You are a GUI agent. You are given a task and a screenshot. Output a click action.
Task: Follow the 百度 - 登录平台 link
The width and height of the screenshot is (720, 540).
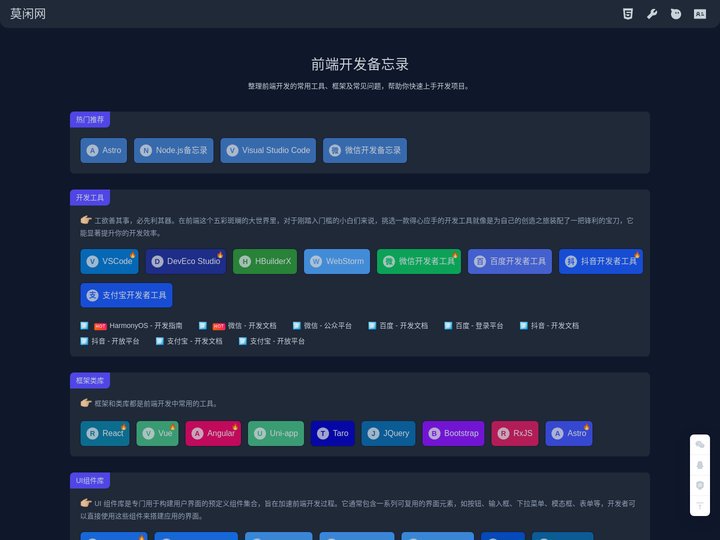point(474,326)
